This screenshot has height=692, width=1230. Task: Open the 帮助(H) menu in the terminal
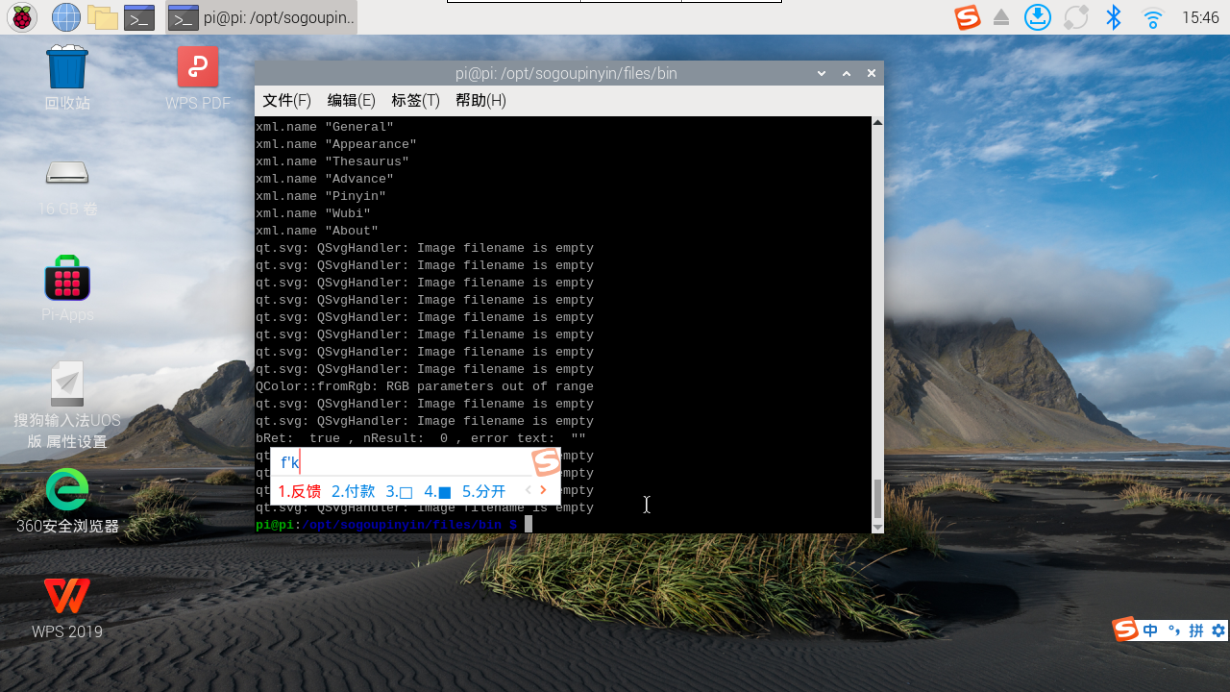[x=481, y=100]
